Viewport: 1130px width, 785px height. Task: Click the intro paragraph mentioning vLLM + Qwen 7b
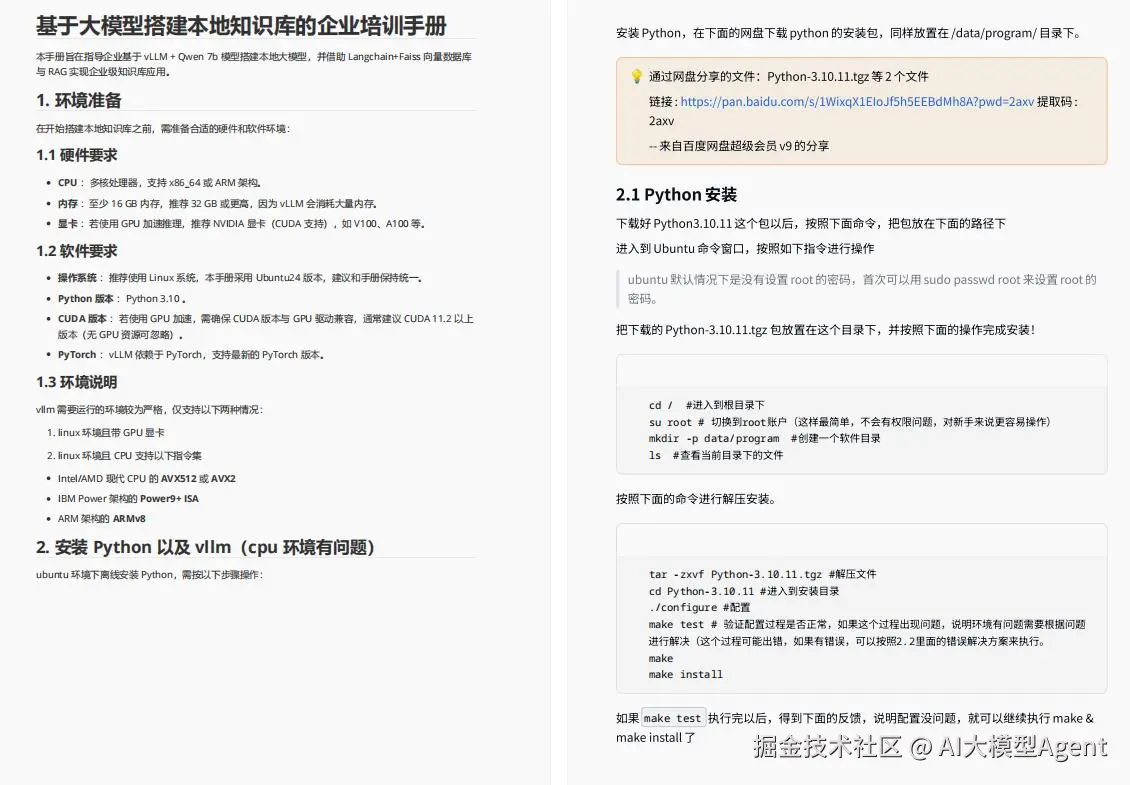click(x=254, y=64)
